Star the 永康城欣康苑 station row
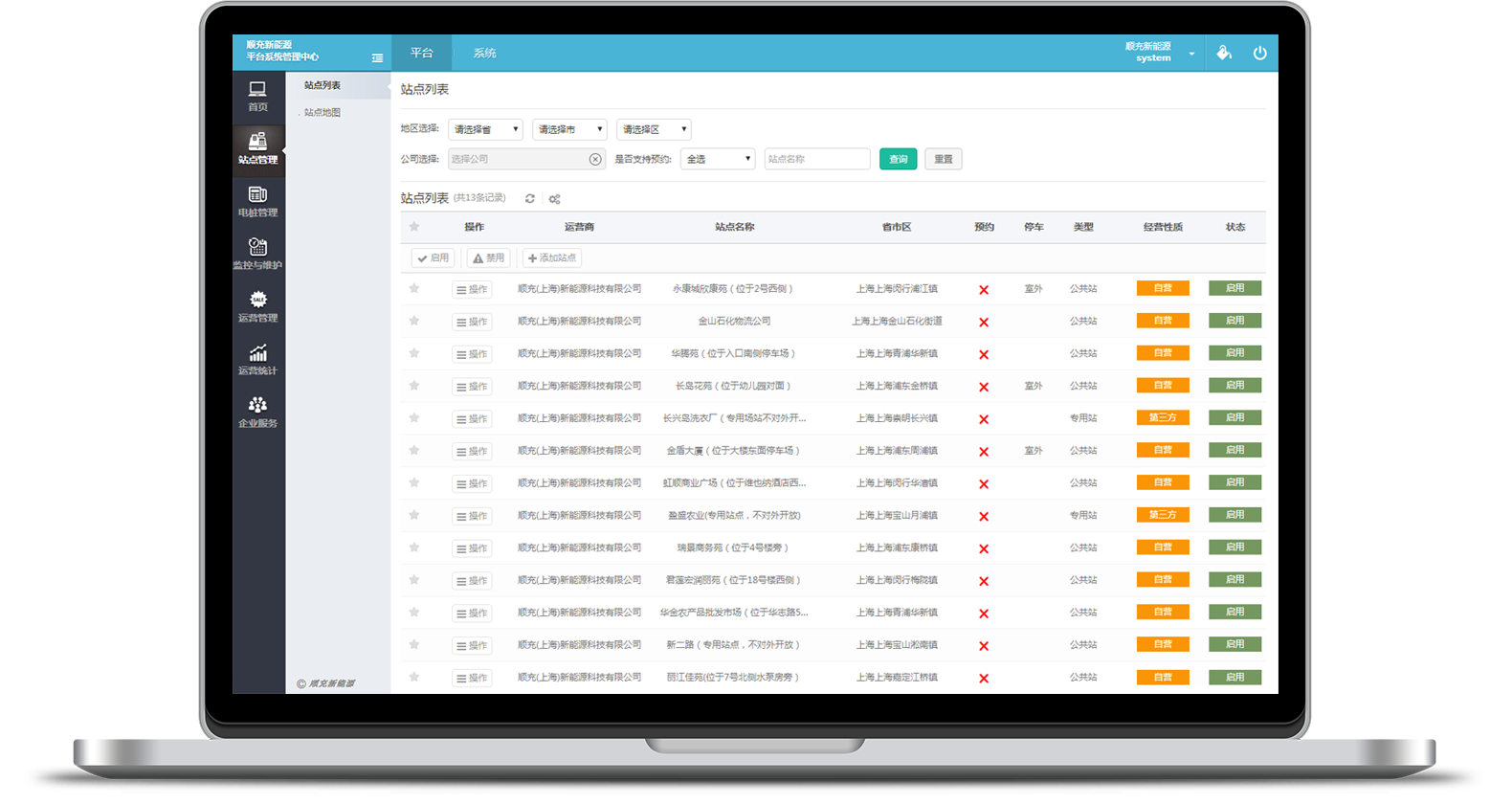Image resolution: width=1512 pixels, height=804 pixels. 414,288
